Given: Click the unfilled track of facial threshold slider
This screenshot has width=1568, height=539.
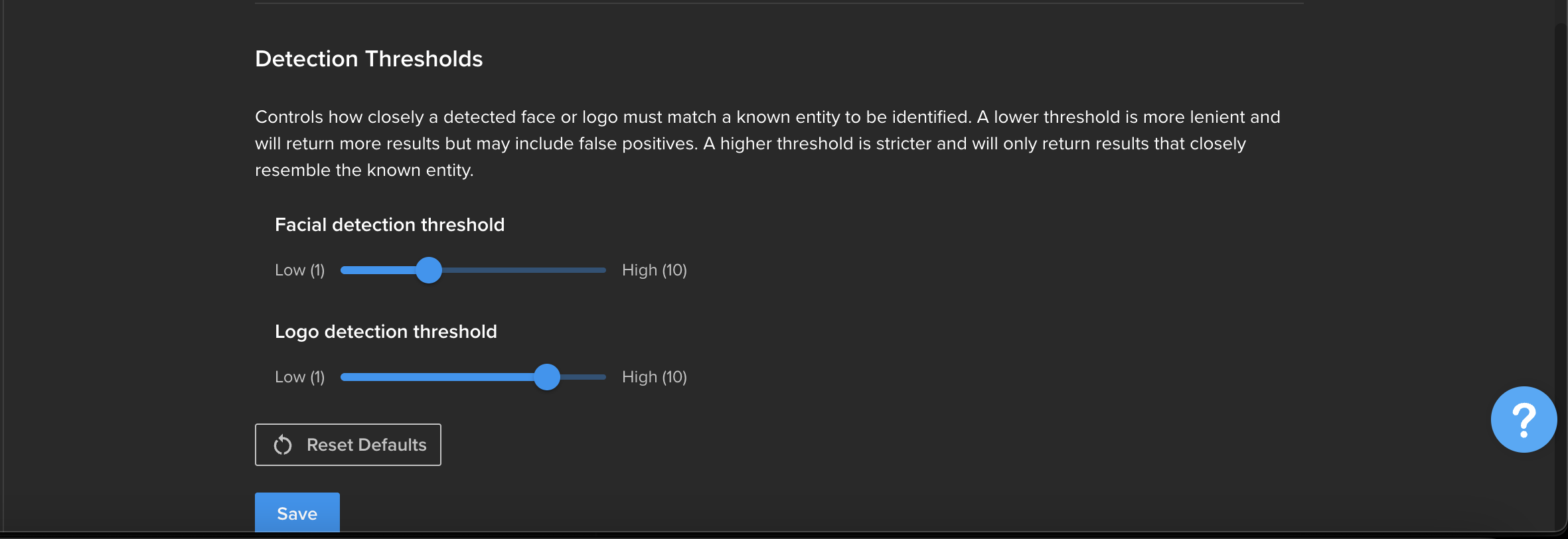Looking at the screenshot, I should coord(524,270).
